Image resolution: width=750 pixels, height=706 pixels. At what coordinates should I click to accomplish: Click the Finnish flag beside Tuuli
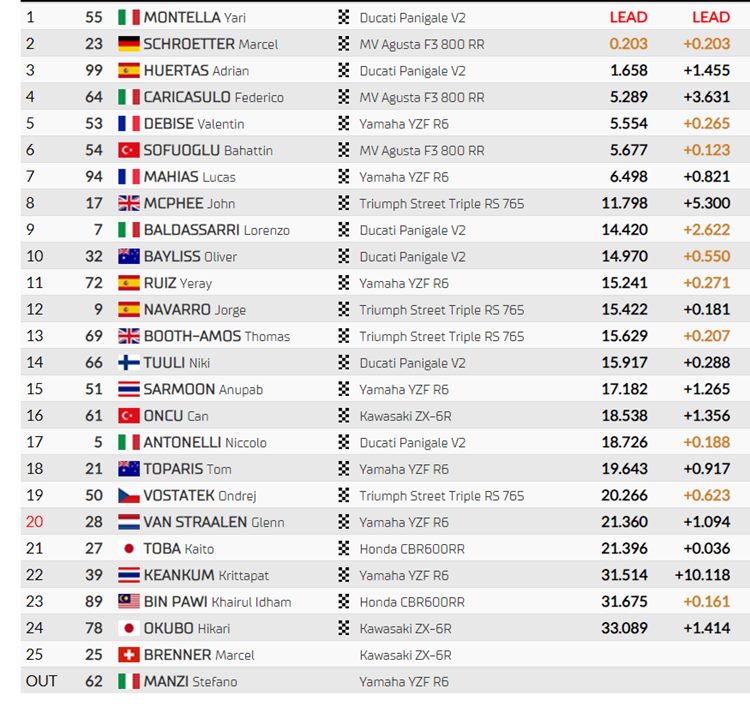[129, 363]
